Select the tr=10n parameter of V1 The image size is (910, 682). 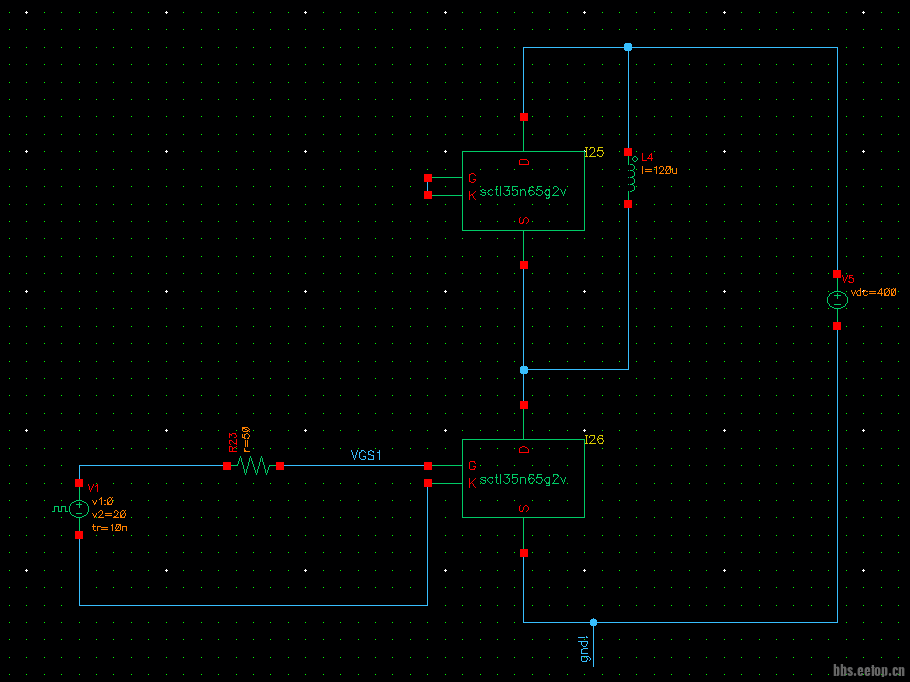(x=110, y=528)
